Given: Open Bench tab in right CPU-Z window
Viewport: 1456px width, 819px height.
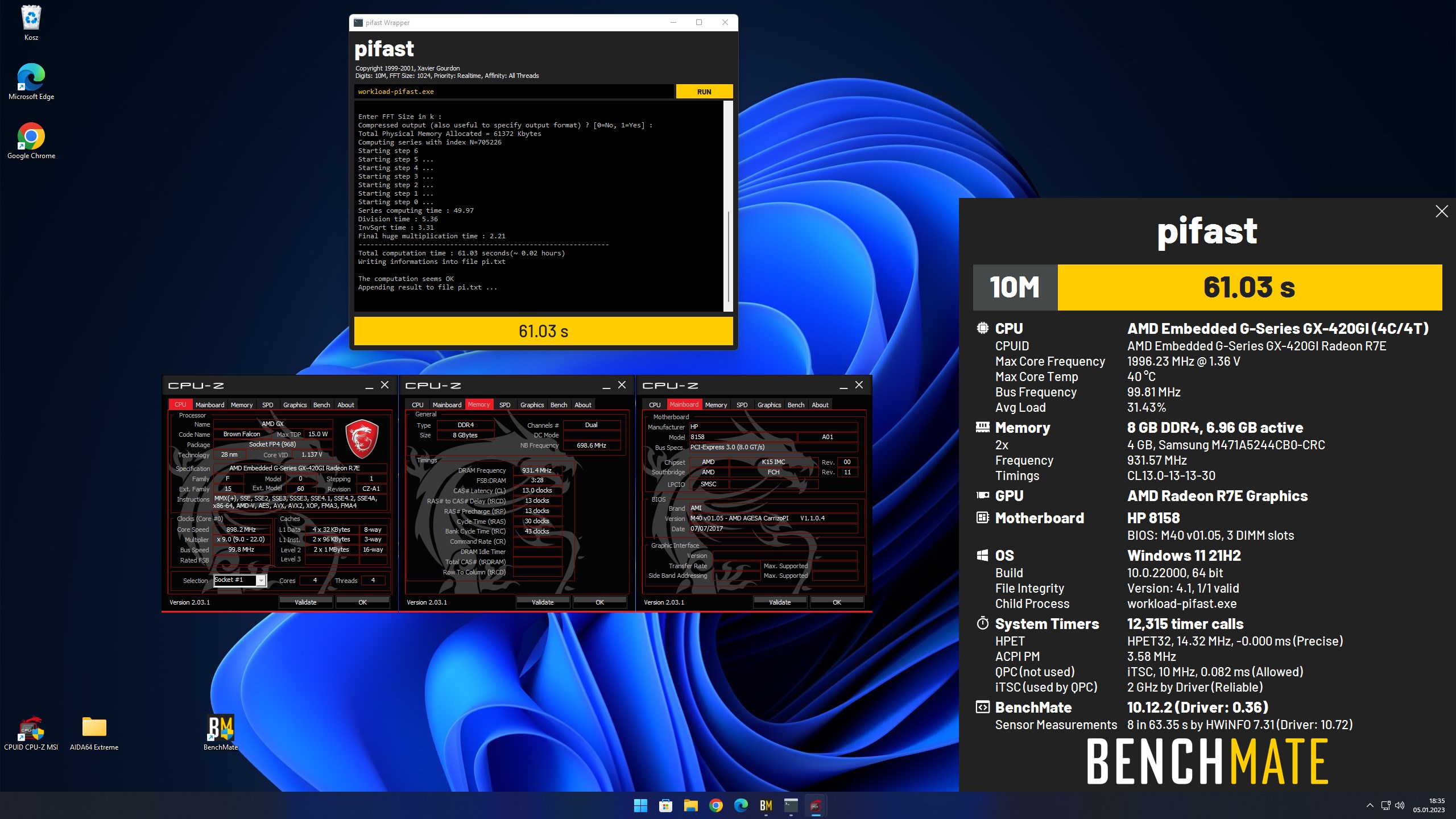Looking at the screenshot, I should (x=796, y=405).
